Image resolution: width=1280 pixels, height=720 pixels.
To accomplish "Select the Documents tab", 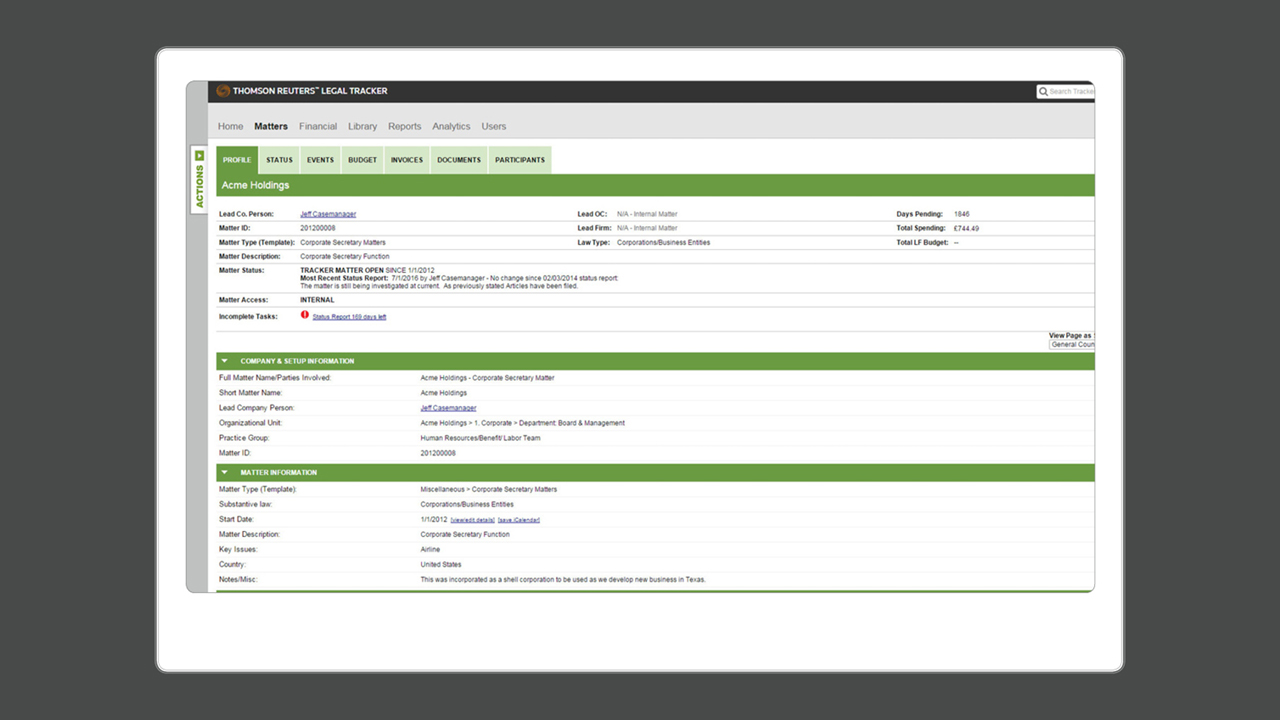I will pos(459,160).
